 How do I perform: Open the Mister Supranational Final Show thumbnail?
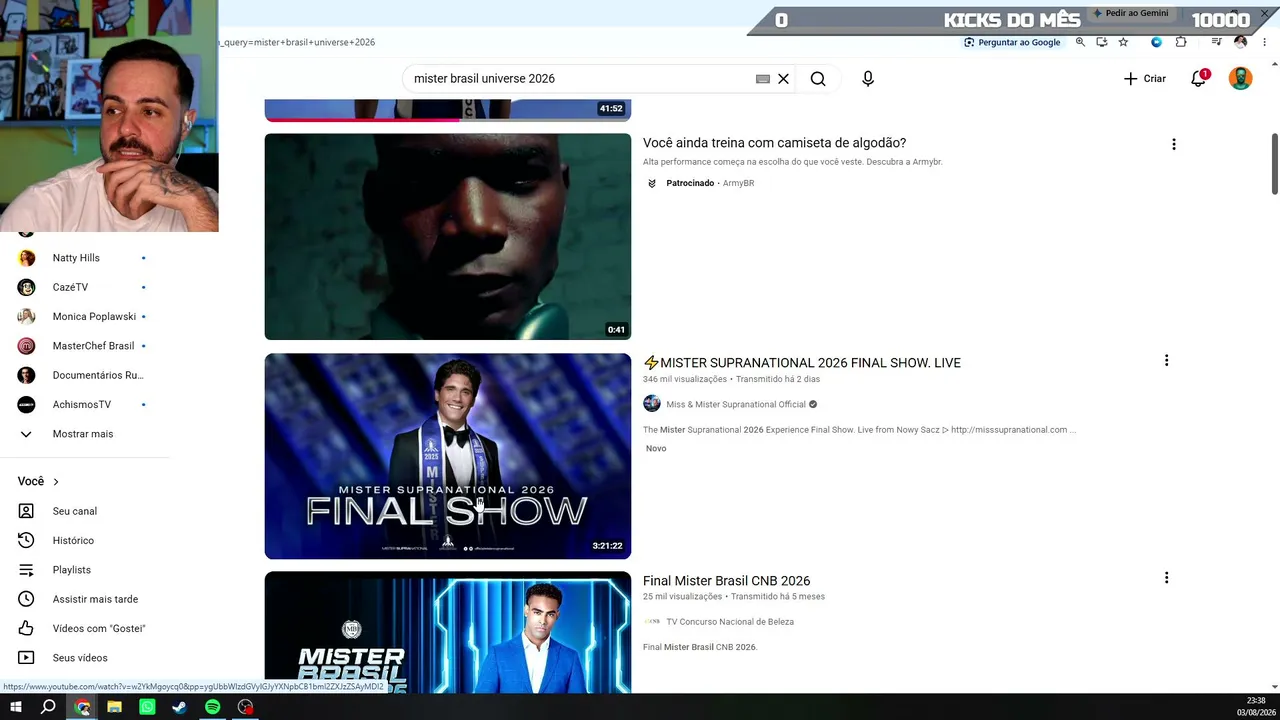(448, 456)
